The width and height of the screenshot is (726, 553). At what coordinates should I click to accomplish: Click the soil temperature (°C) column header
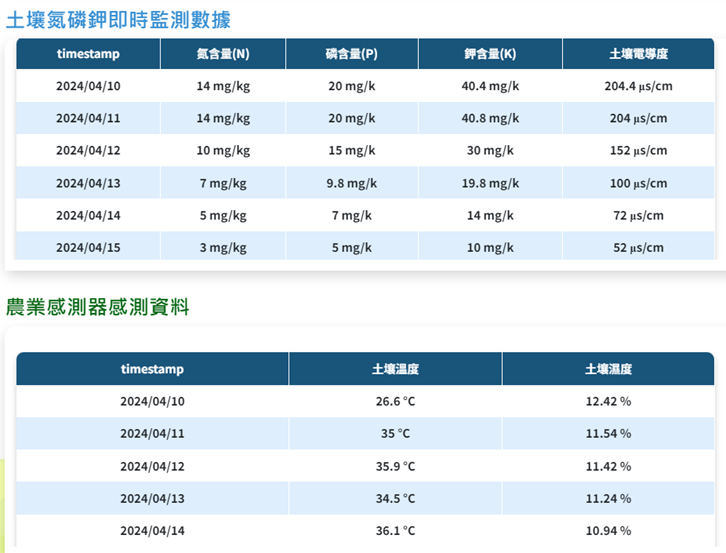(x=395, y=369)
